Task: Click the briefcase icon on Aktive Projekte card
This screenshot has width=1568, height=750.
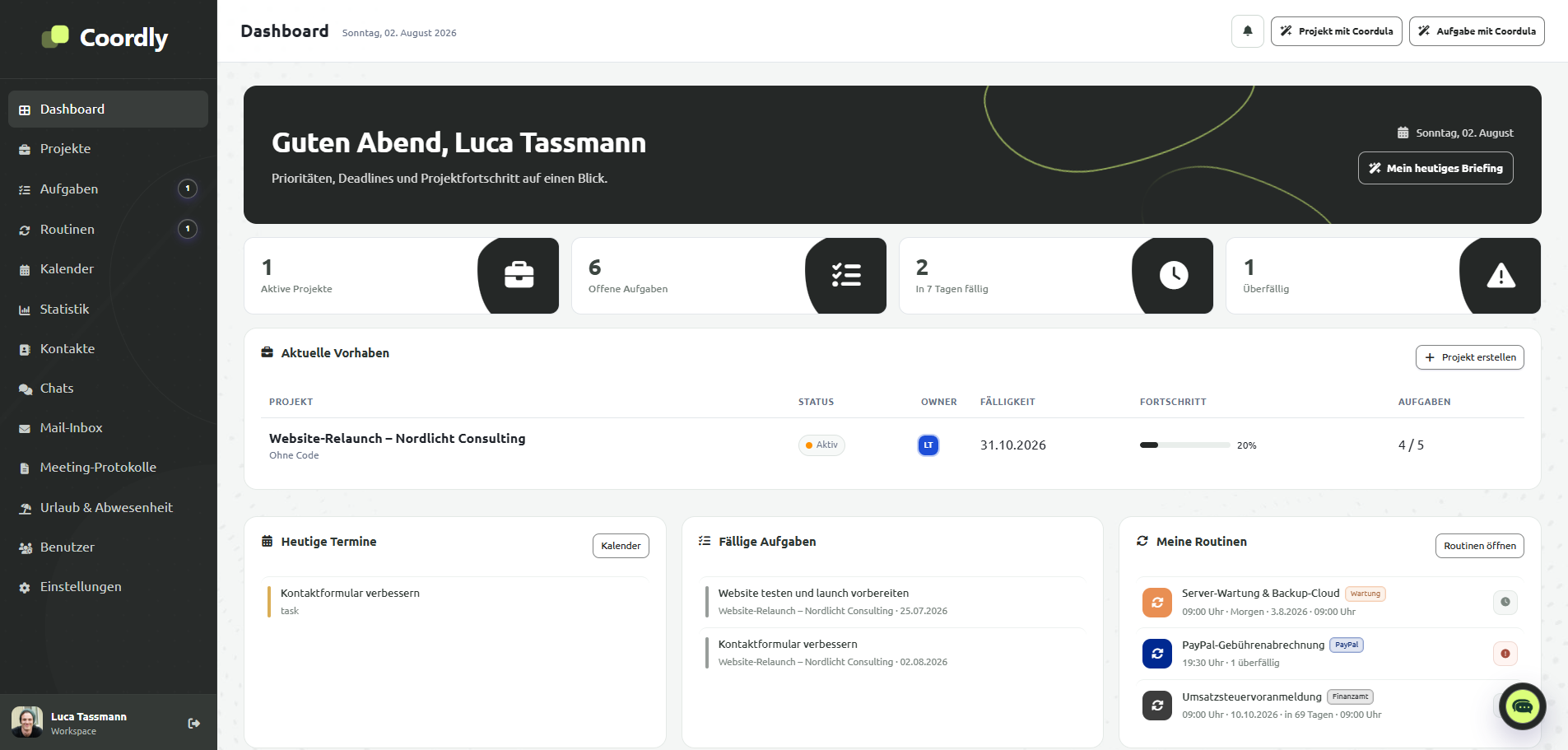Action: (519, 275)
